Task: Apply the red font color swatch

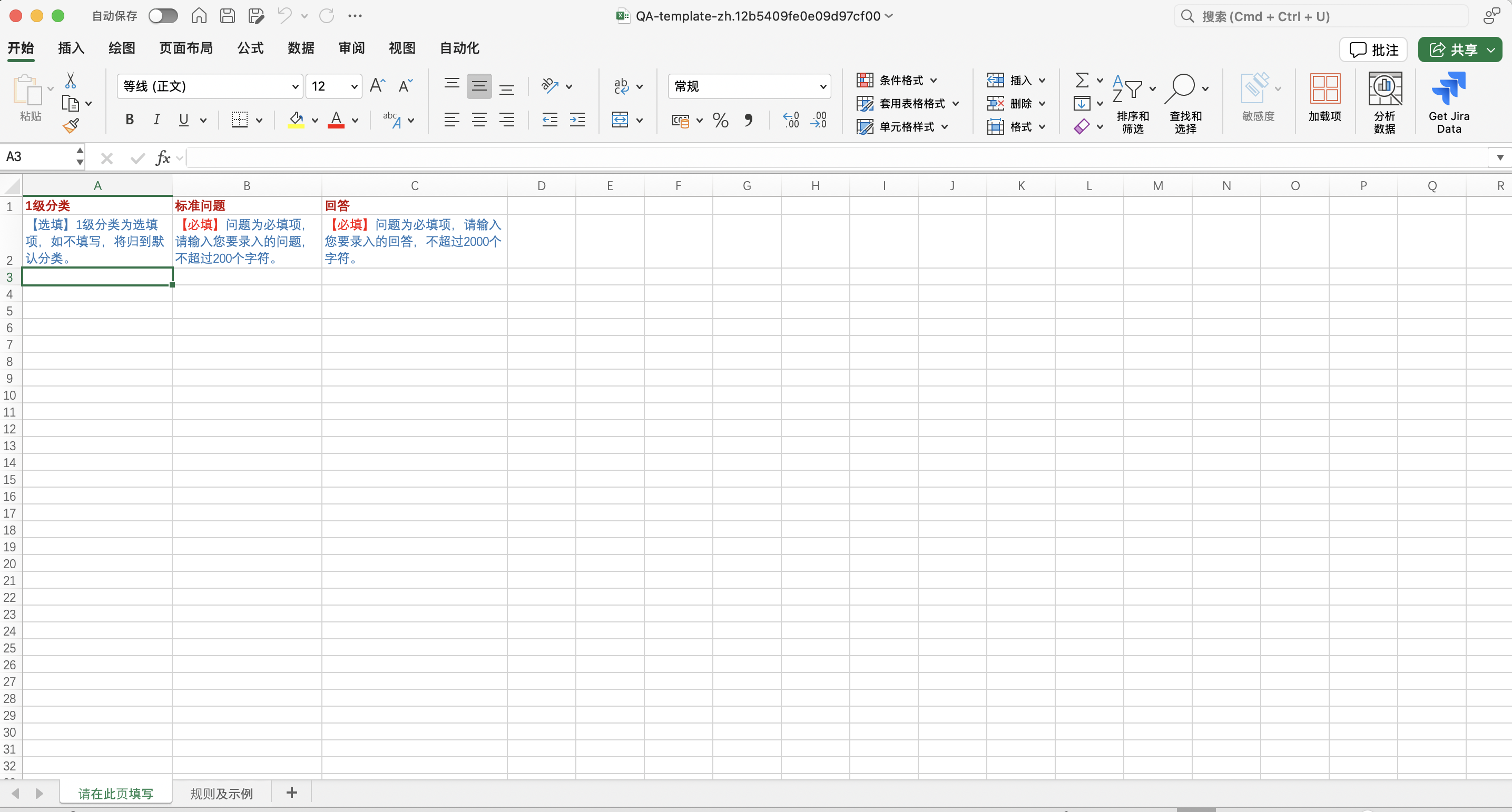Action: [x=336, y=120]
